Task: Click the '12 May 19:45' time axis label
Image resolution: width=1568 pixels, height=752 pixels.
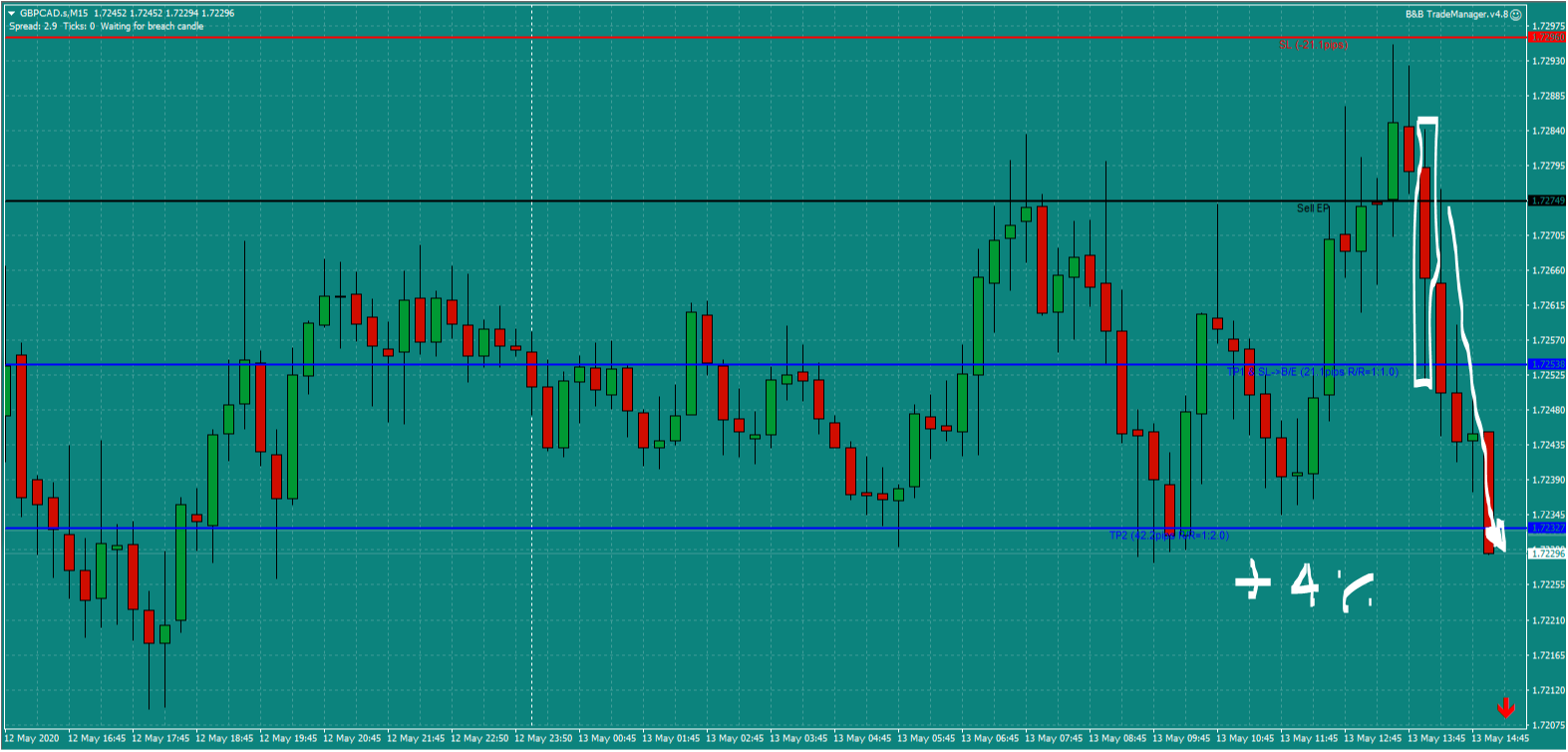Action: 288,738
